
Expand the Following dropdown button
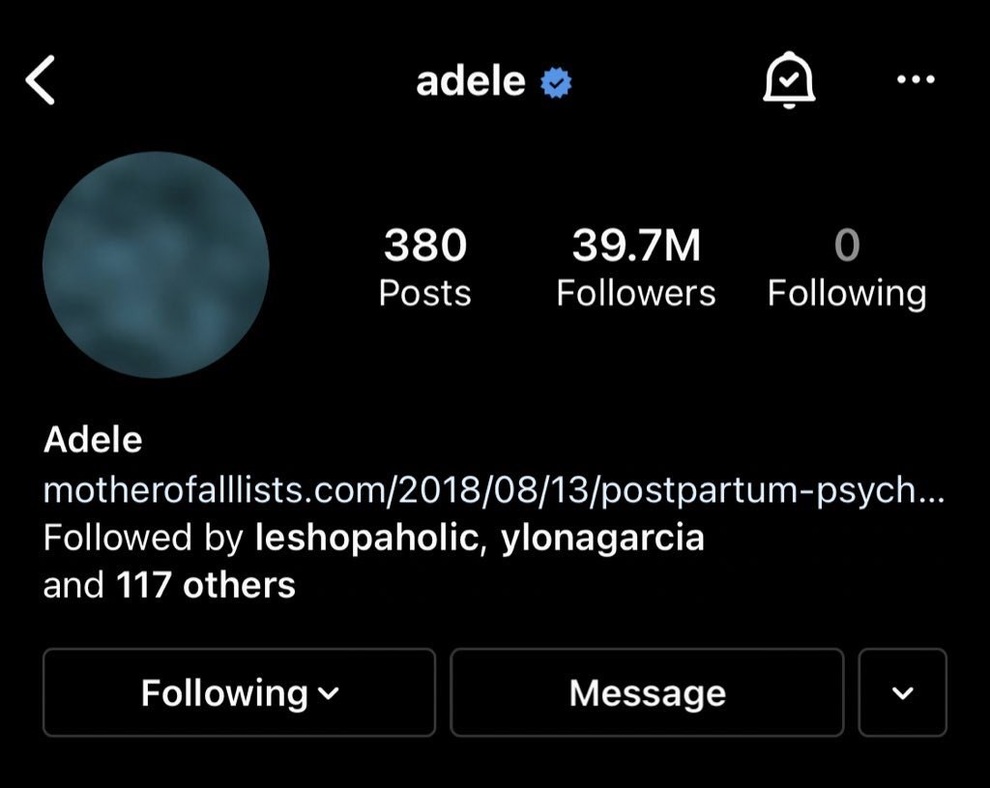click(x=239, y=693)
